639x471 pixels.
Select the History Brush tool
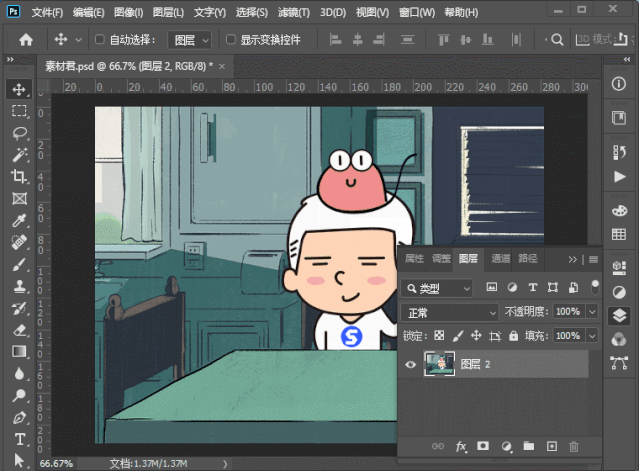tap(19, 308)
